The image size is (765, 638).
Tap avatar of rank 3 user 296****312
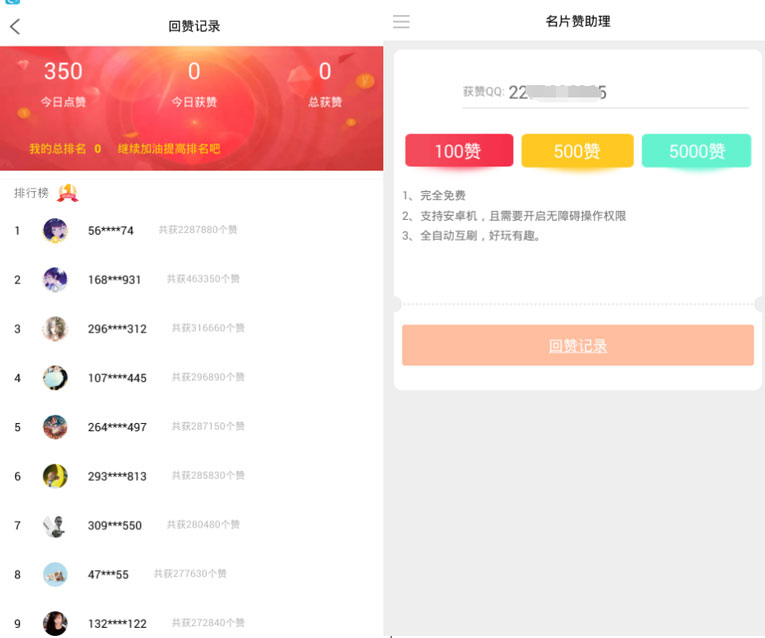pos(55,329)
